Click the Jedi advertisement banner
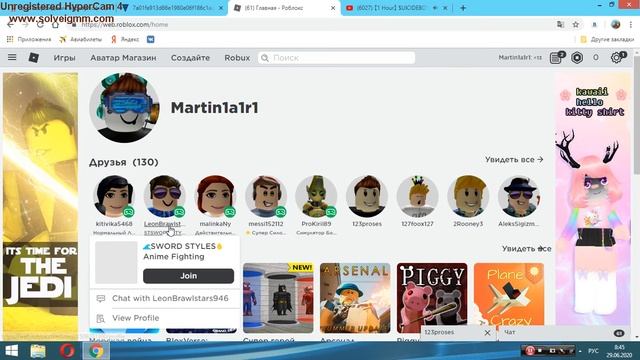640x360 pixels. pyautogui.click(x=40, y=206)
